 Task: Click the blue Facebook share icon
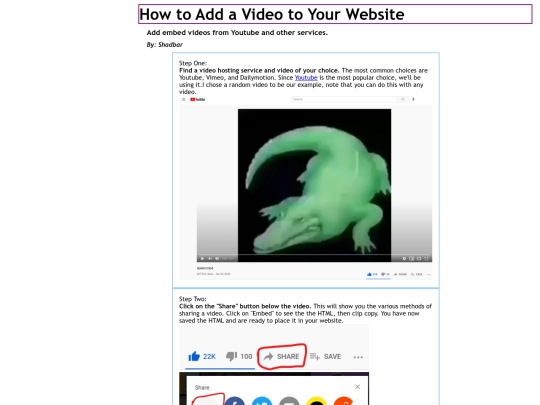[235, 401]
